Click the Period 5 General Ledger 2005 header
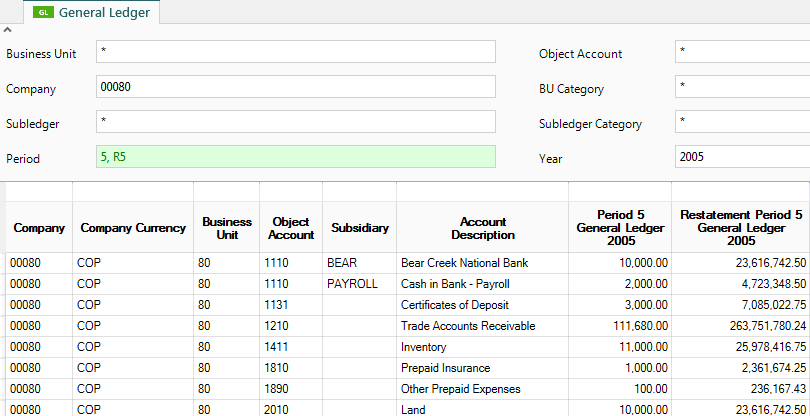This screenshot has height=416, width=810. (620, 228)
